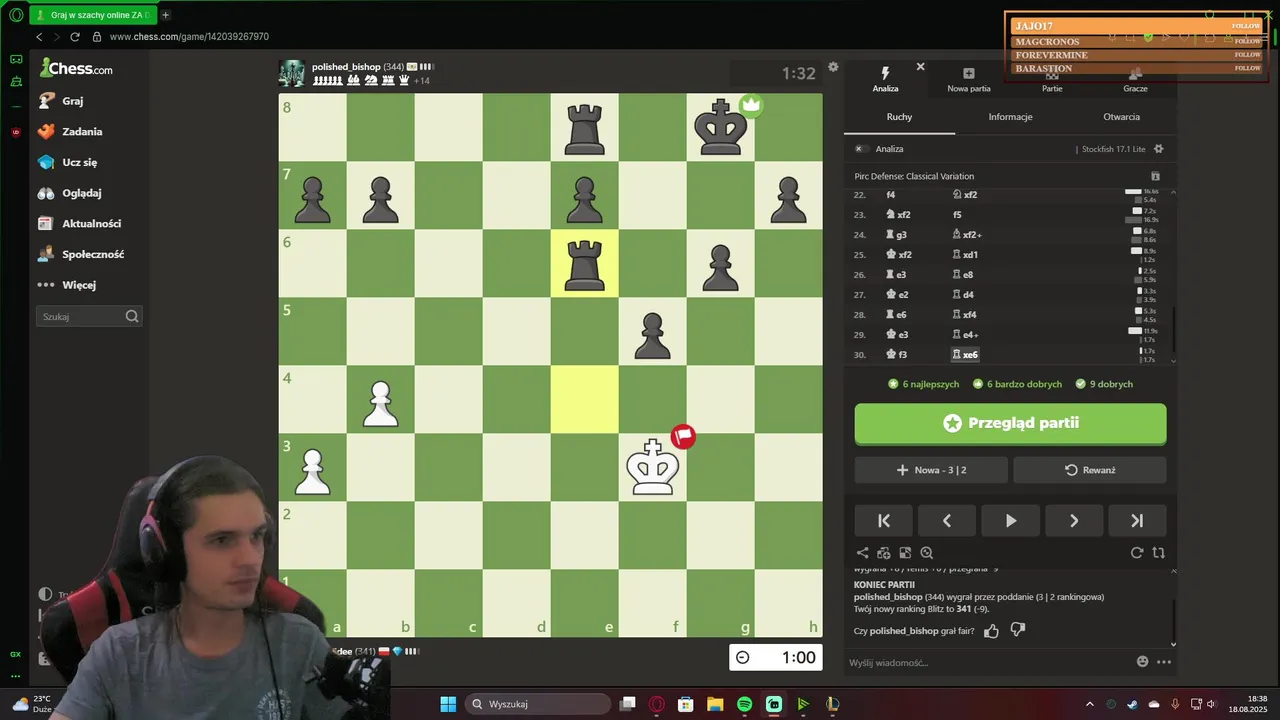This screenshot has width=1280, height=720.
Task: Open Spotify from the taskbar
Action: 744,704
